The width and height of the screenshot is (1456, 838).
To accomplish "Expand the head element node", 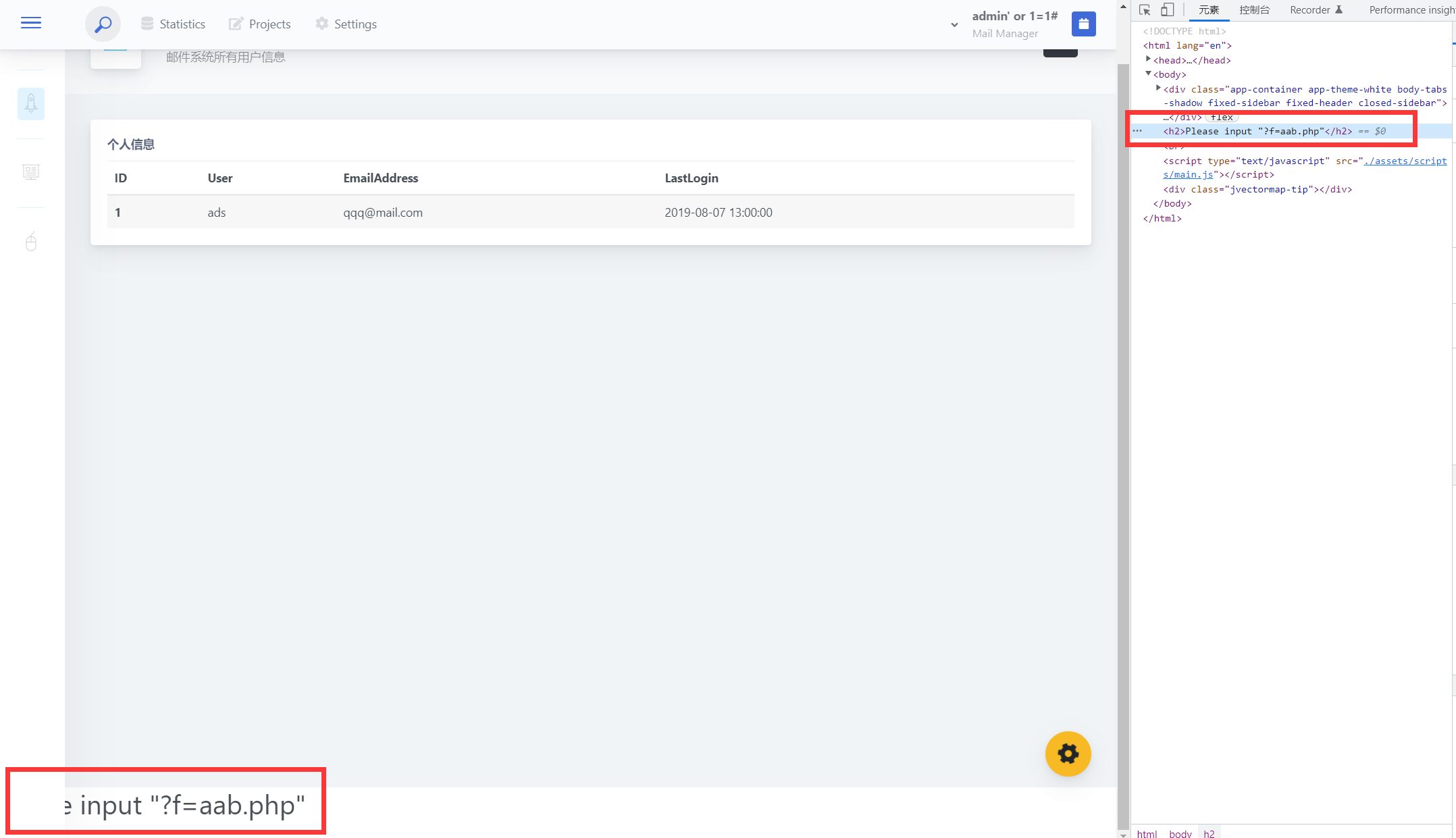I will click(1148, 59).
